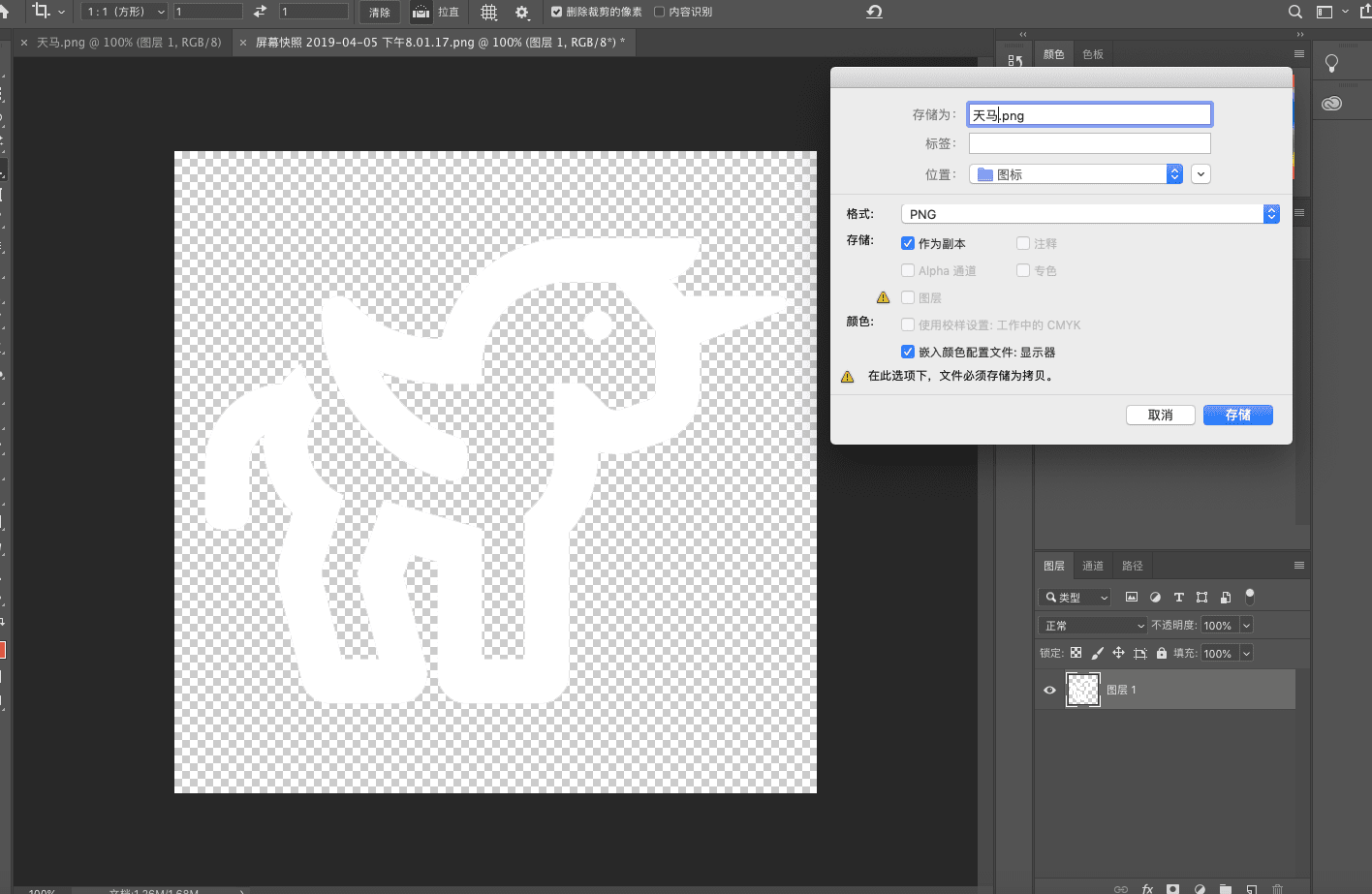Open 填充 fill slider arrow
The height and width of the screenshot is (894, 1372).
[x=1247, y=654]
